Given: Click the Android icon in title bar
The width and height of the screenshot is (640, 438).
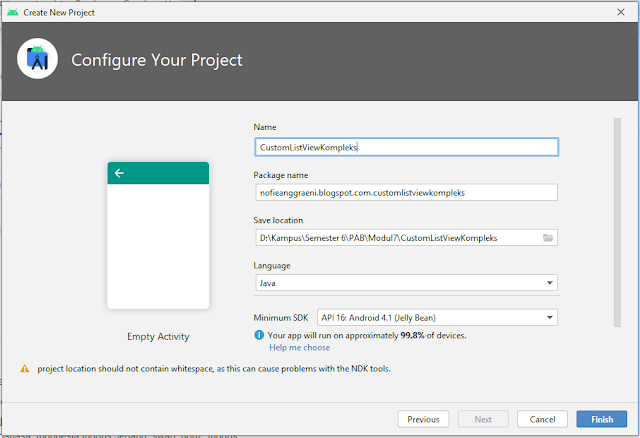Looking at the screenshot, I should point(13,12).
